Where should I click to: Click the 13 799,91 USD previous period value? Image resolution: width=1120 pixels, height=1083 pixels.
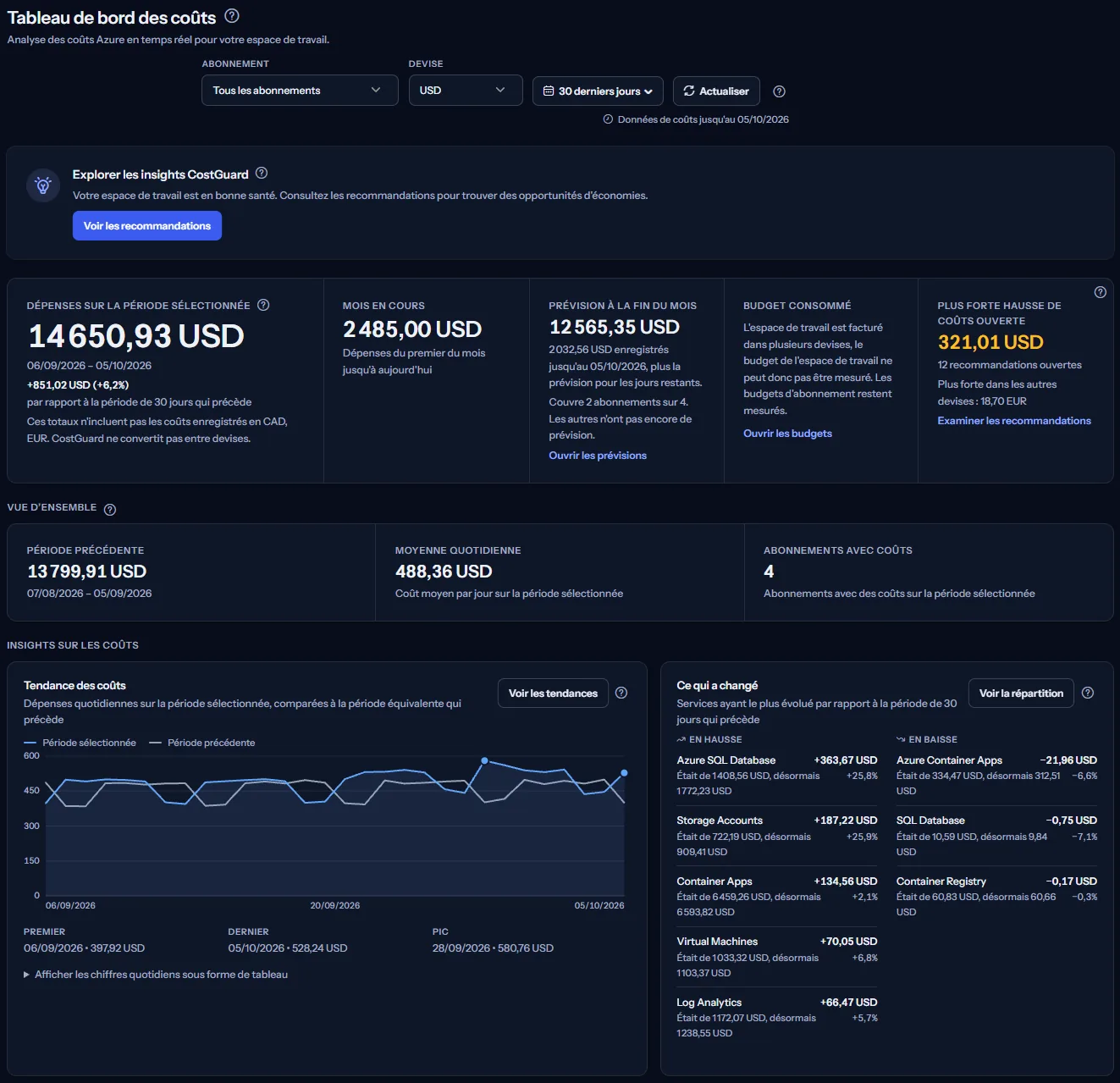pyautogui.click(x=87, y=572)
